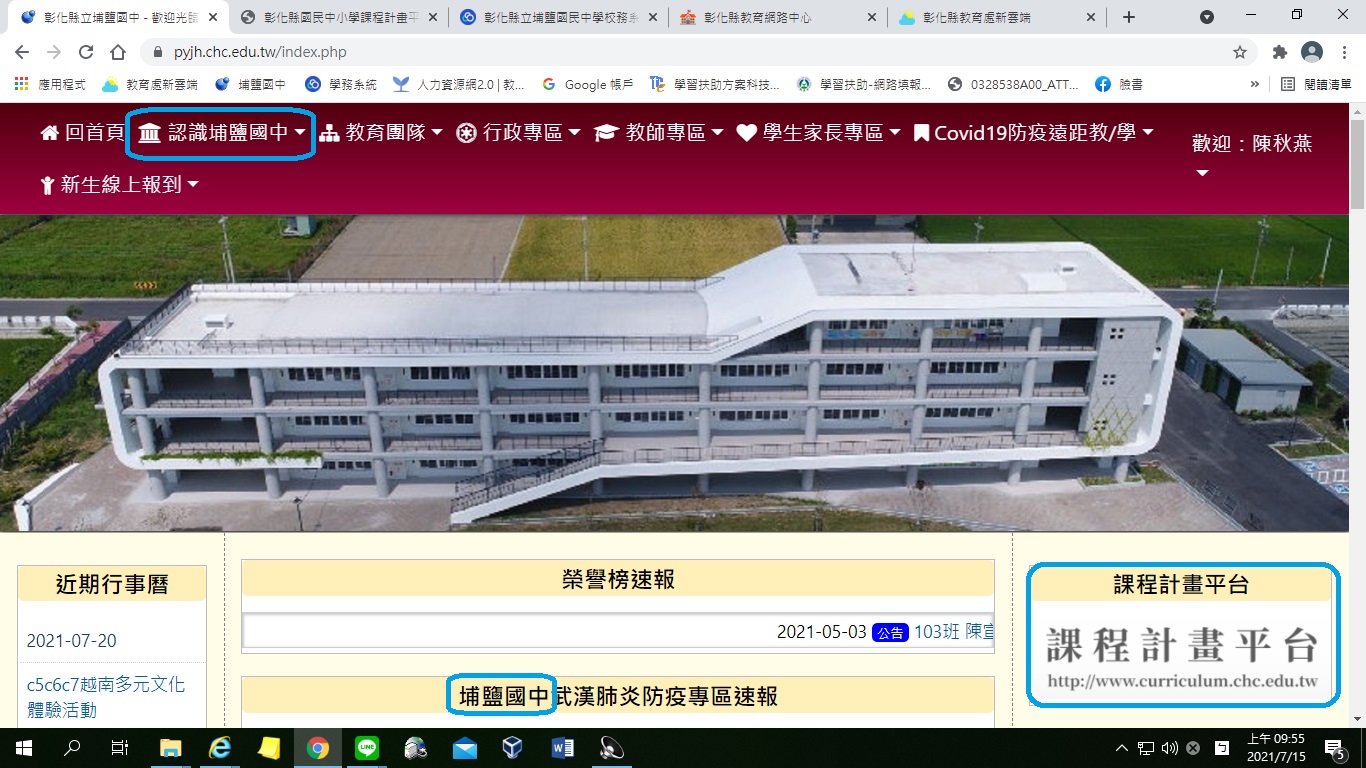Go back with the browser back arrow

click(x=22, y=52)
